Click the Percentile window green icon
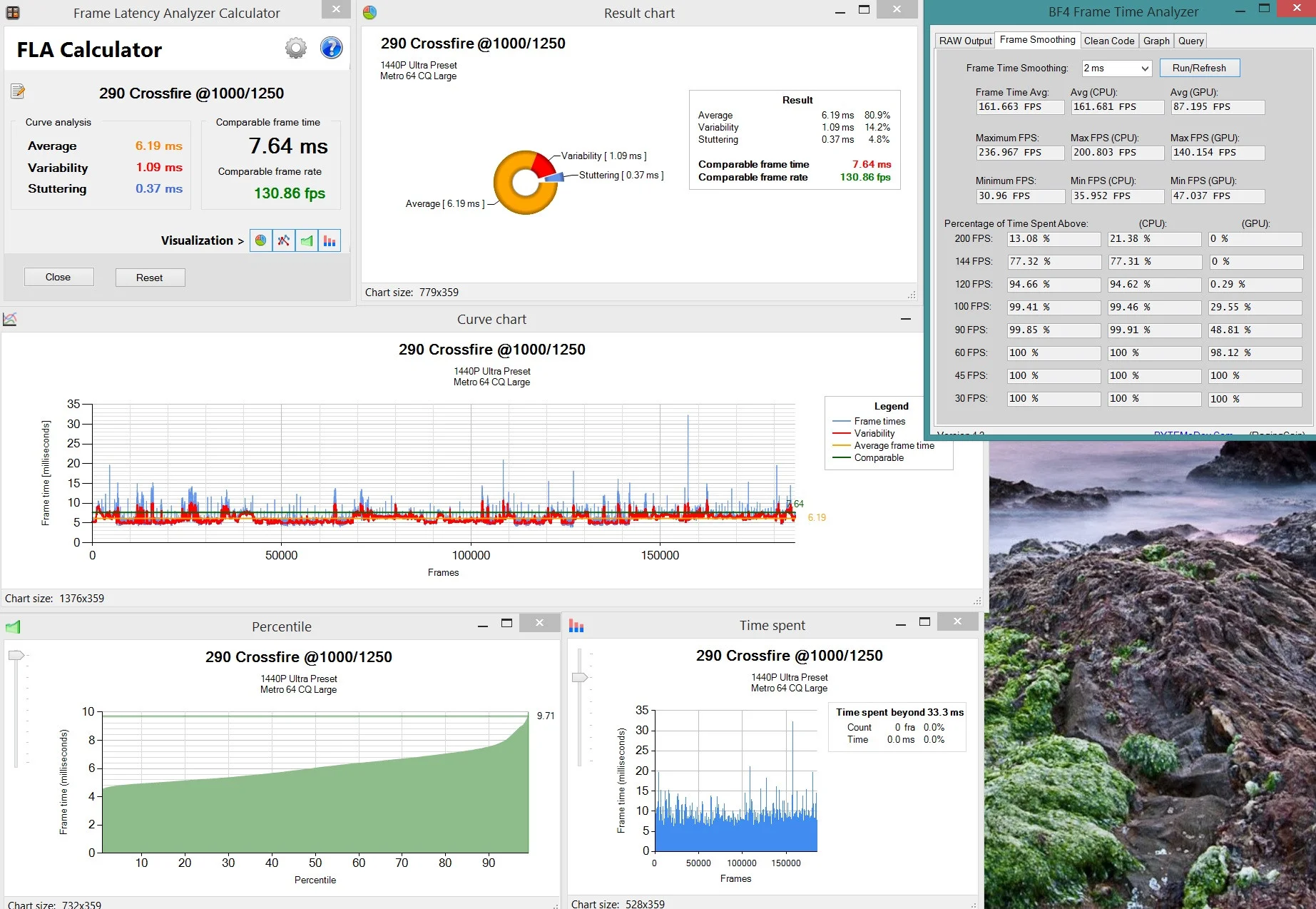The width and height of the screenshot is (1316, 909). [13, 626]
